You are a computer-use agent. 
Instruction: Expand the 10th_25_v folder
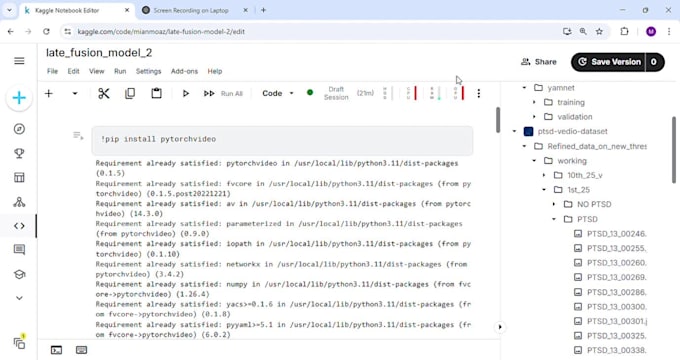click(544, 175)
